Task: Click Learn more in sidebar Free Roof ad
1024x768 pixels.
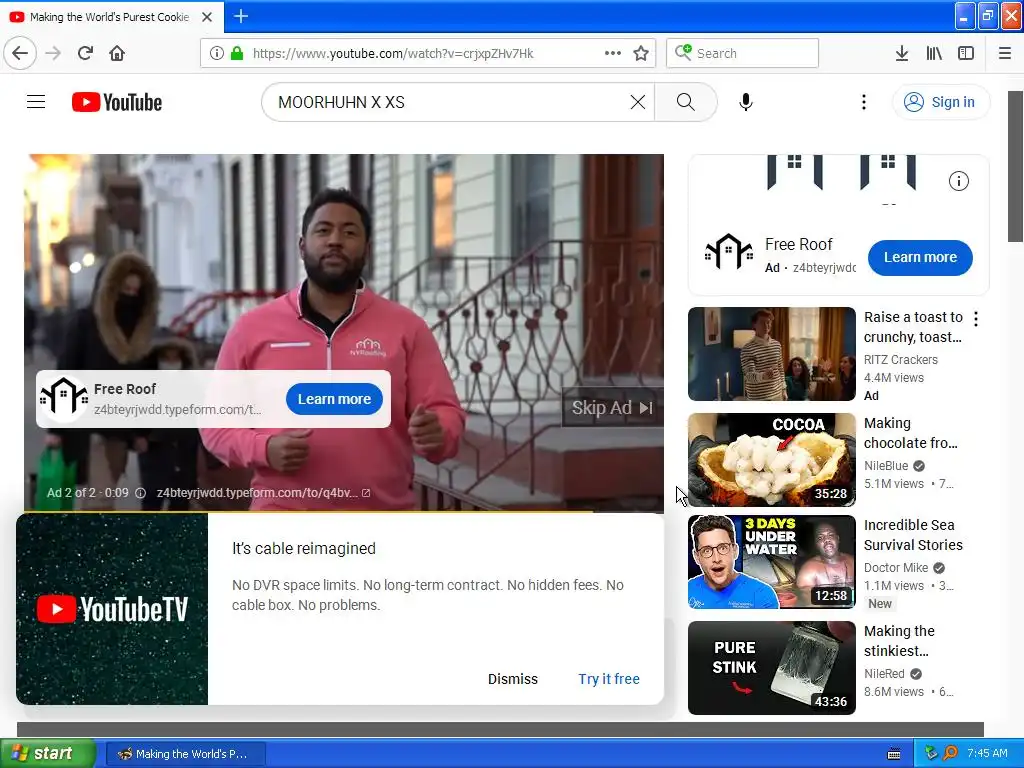Action: pyautogui.click(x=920, y=257)
